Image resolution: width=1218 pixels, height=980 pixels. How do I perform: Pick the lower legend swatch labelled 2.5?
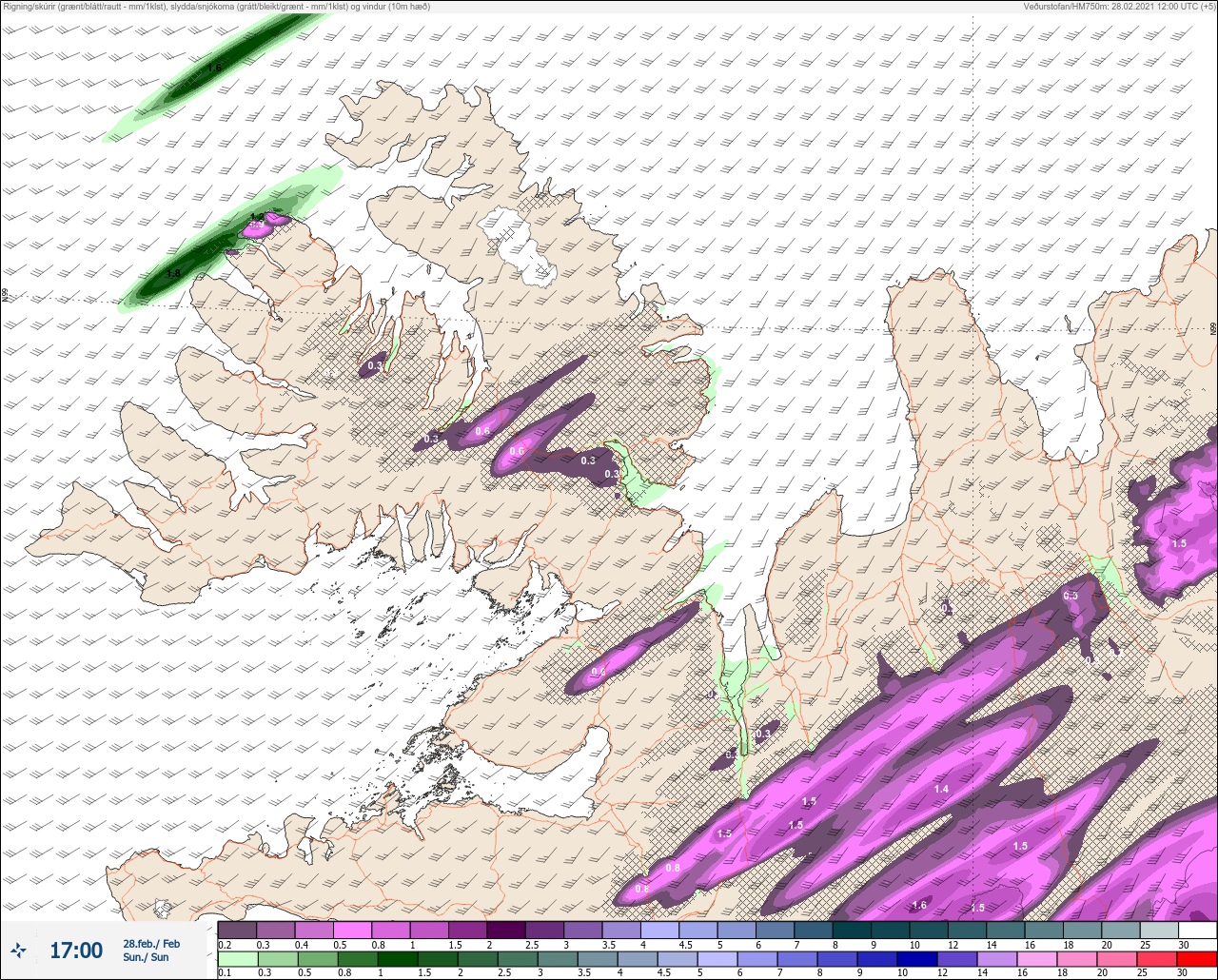(517, 958)
